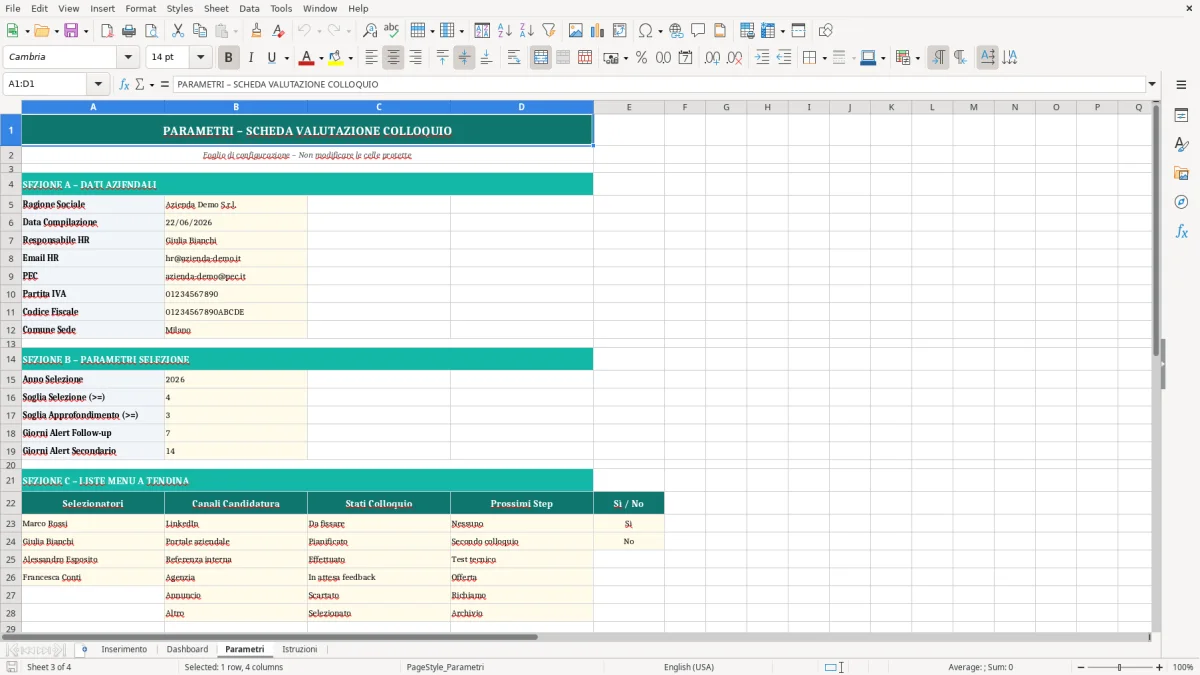This screenshot has width=1200, height=675.
Task: Open the underline style dropdown arrow
Action: click(x=286, y=58)
